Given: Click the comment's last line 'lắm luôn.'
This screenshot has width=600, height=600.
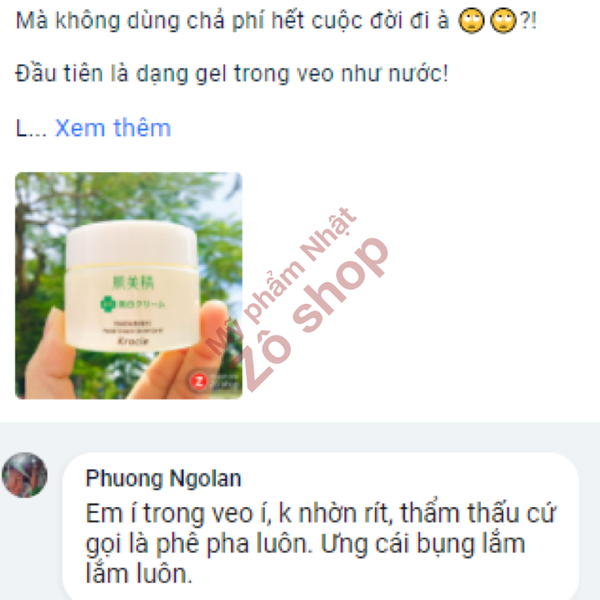Looking at the screenshot, I should click(x=139, y=574).
